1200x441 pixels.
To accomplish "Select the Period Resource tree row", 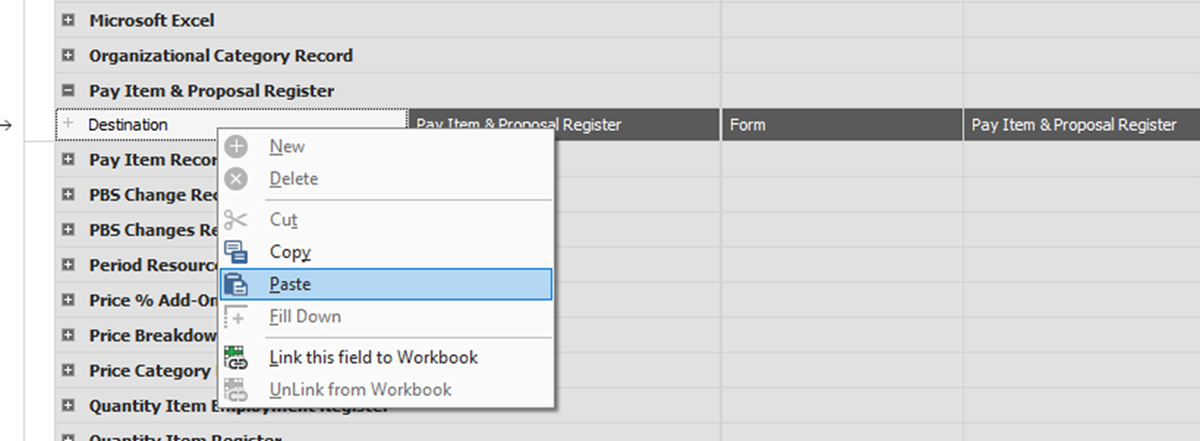I will point(150,265).
